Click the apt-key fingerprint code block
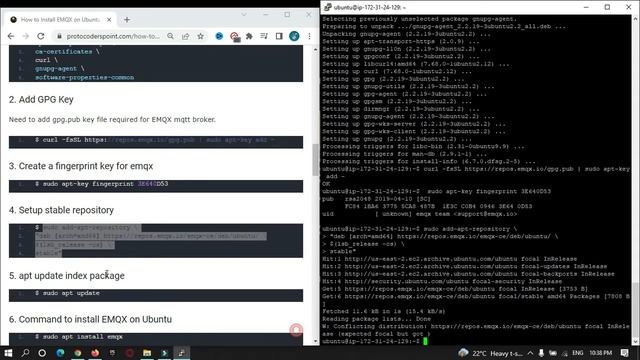 [x=156, y=186]
